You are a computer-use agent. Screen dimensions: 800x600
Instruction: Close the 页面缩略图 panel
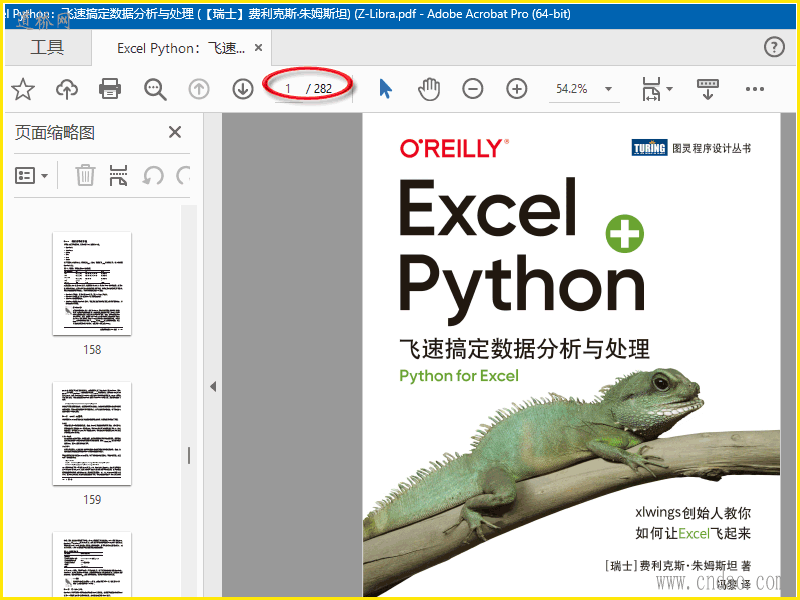[175, 132]
